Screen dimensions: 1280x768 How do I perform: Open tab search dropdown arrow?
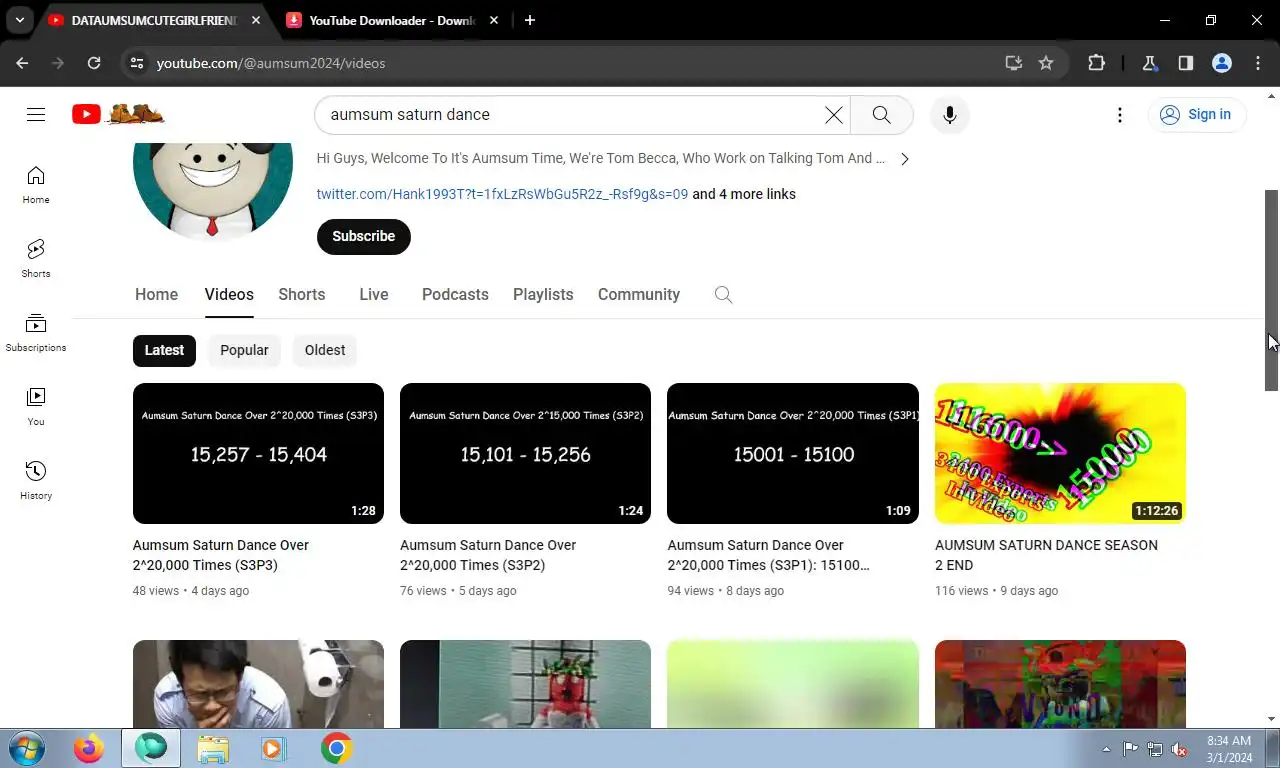19,20
